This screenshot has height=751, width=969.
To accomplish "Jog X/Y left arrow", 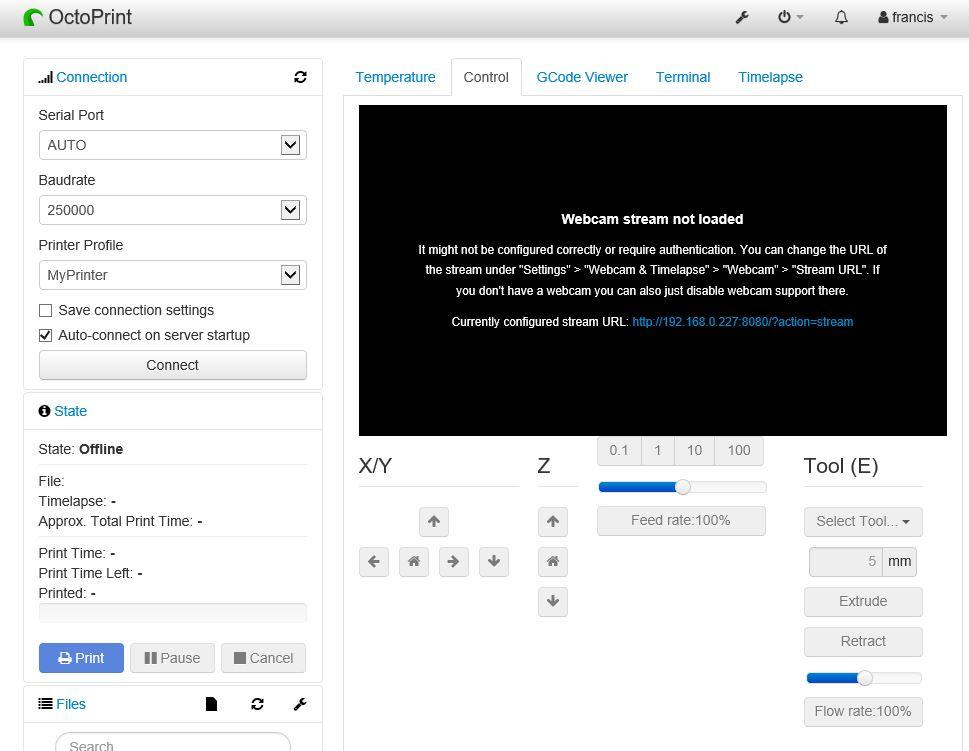I will (x=374, y=562).
